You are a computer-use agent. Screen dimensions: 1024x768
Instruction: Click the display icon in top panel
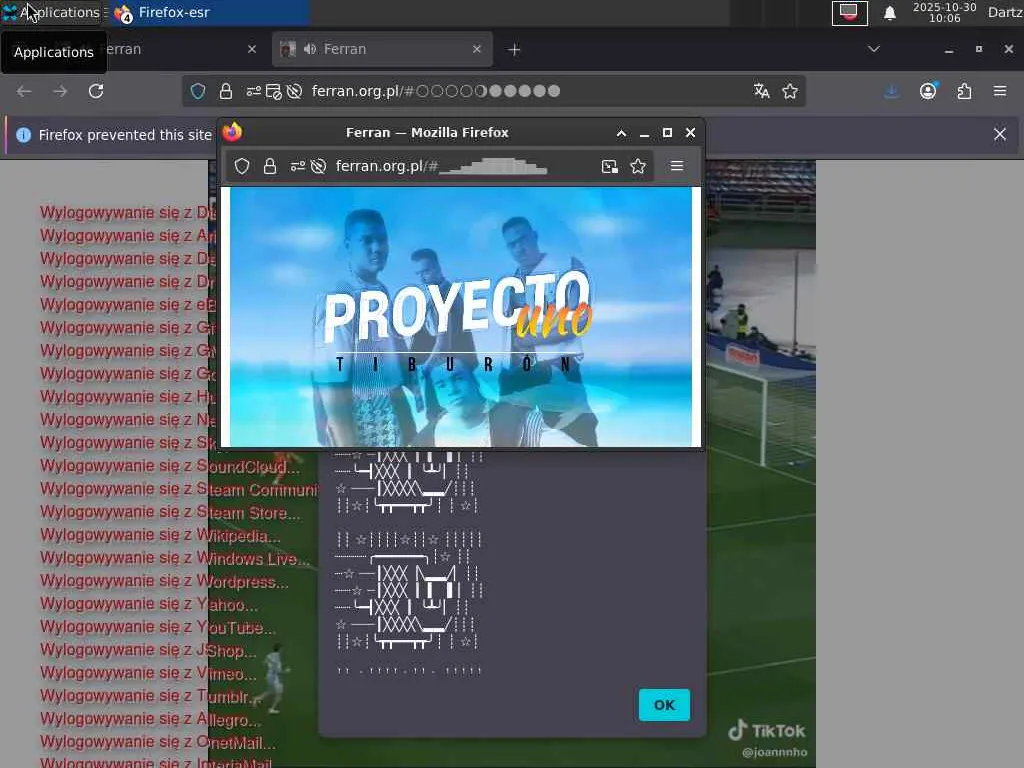click(849, 13)
